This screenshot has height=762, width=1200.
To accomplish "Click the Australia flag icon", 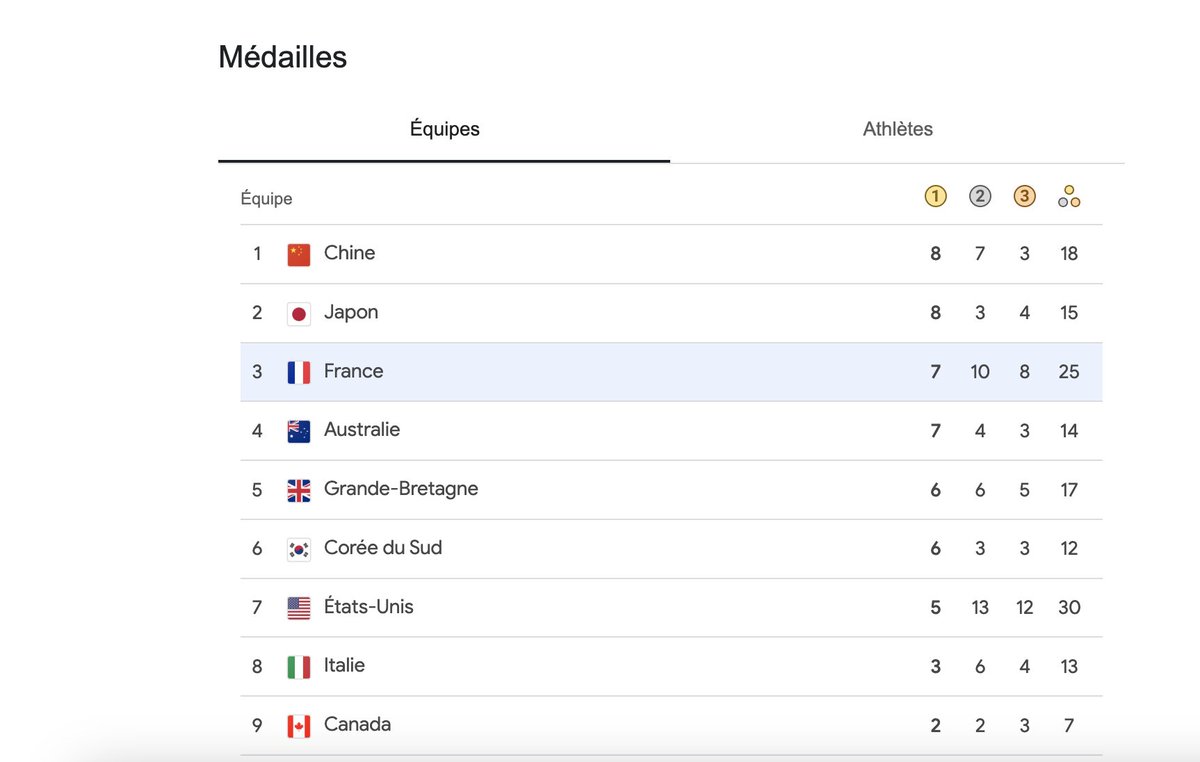I will point(299,431).
